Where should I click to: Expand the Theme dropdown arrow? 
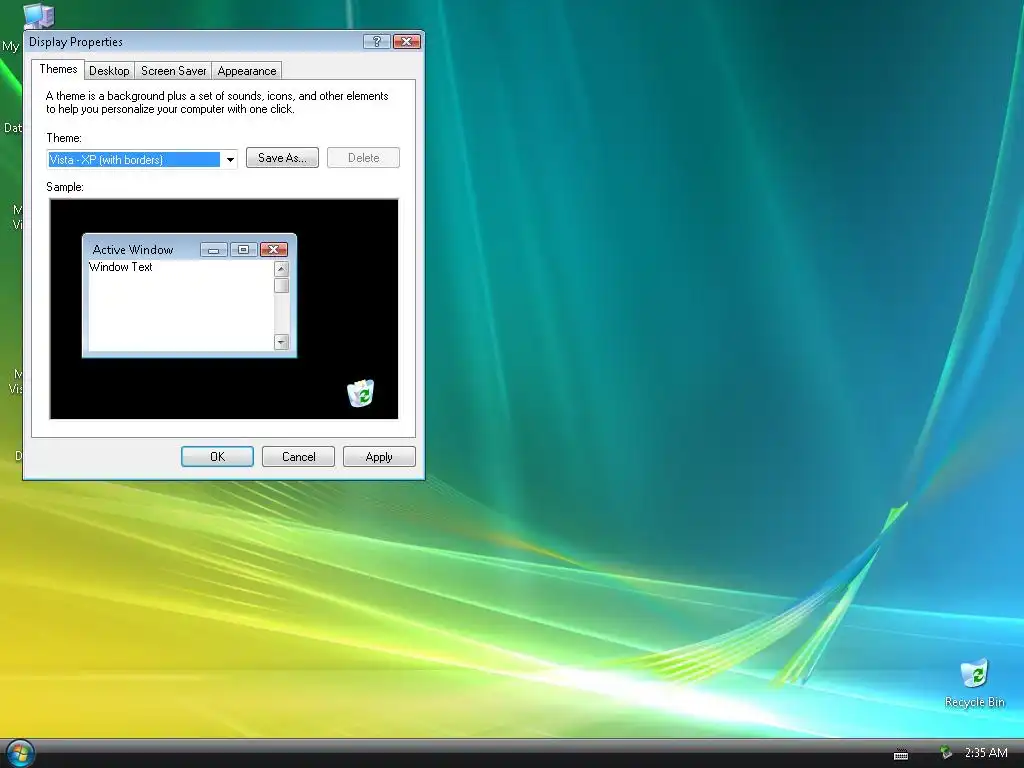[230, 159]
